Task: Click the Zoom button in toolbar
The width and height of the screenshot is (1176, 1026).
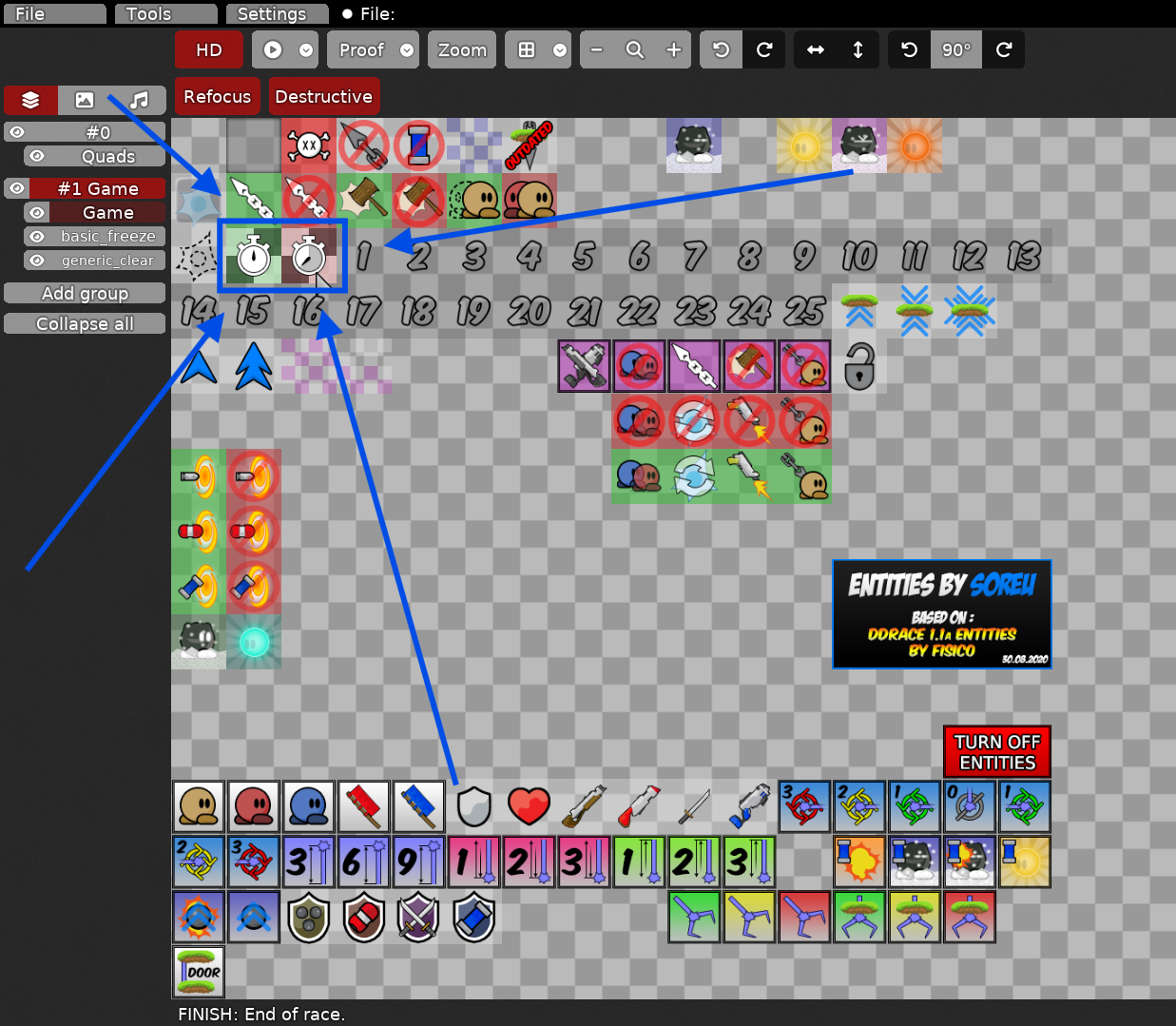Action: tap(462, 49)
